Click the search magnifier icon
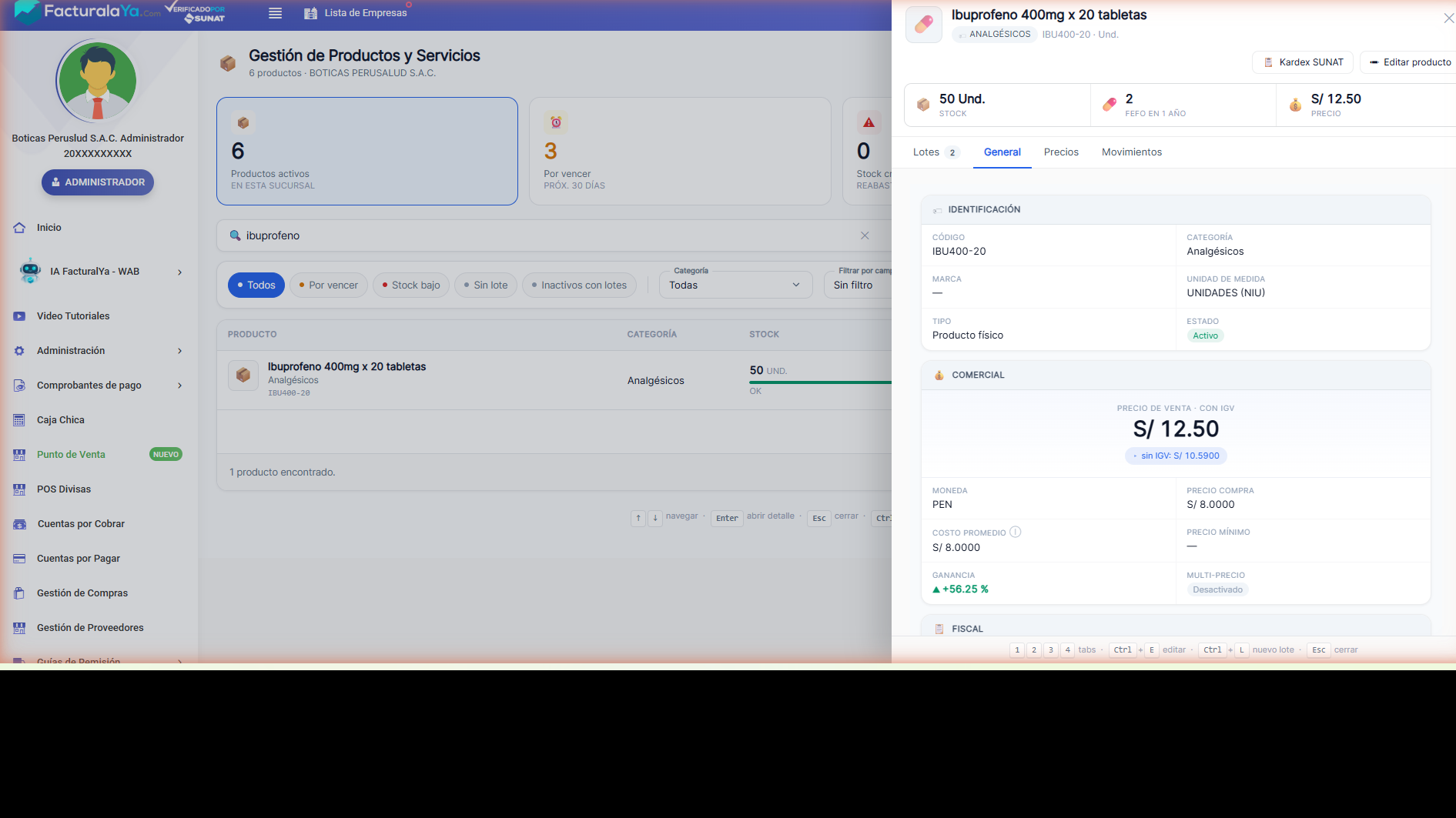 [235, 235]
